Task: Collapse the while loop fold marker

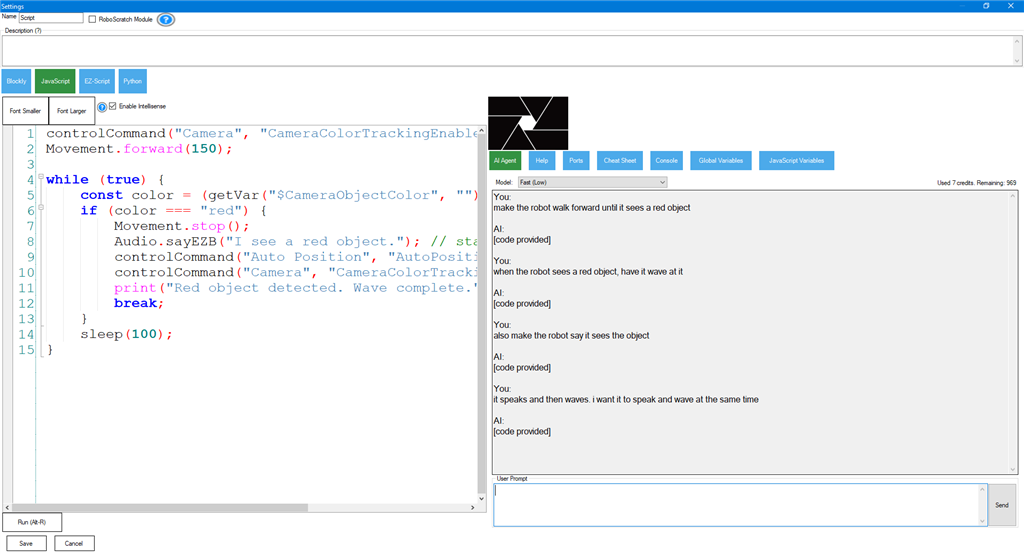Action: pyautogui.click(x=40, y=176)
